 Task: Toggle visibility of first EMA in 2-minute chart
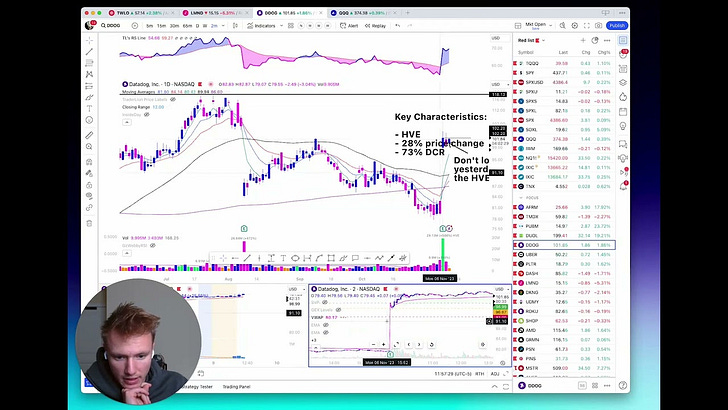(325, 325)
